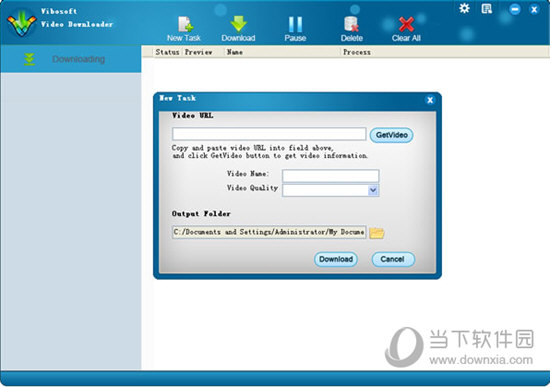Click the Vibosoft logo icon
The width and height of the screenshot is (550, 387).
point(21,24)
